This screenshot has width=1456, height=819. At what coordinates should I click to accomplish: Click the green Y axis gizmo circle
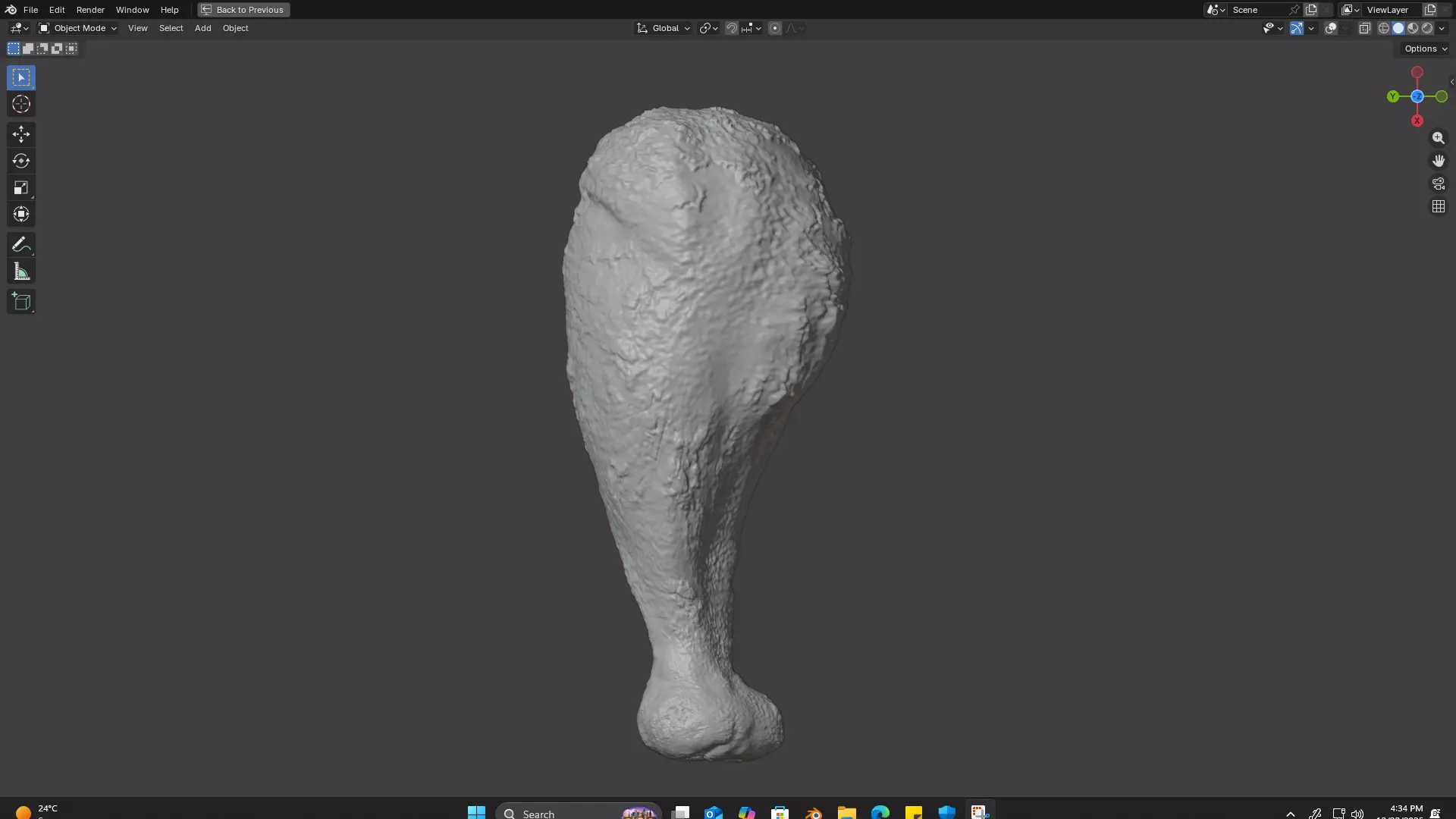click(1393, 96)
